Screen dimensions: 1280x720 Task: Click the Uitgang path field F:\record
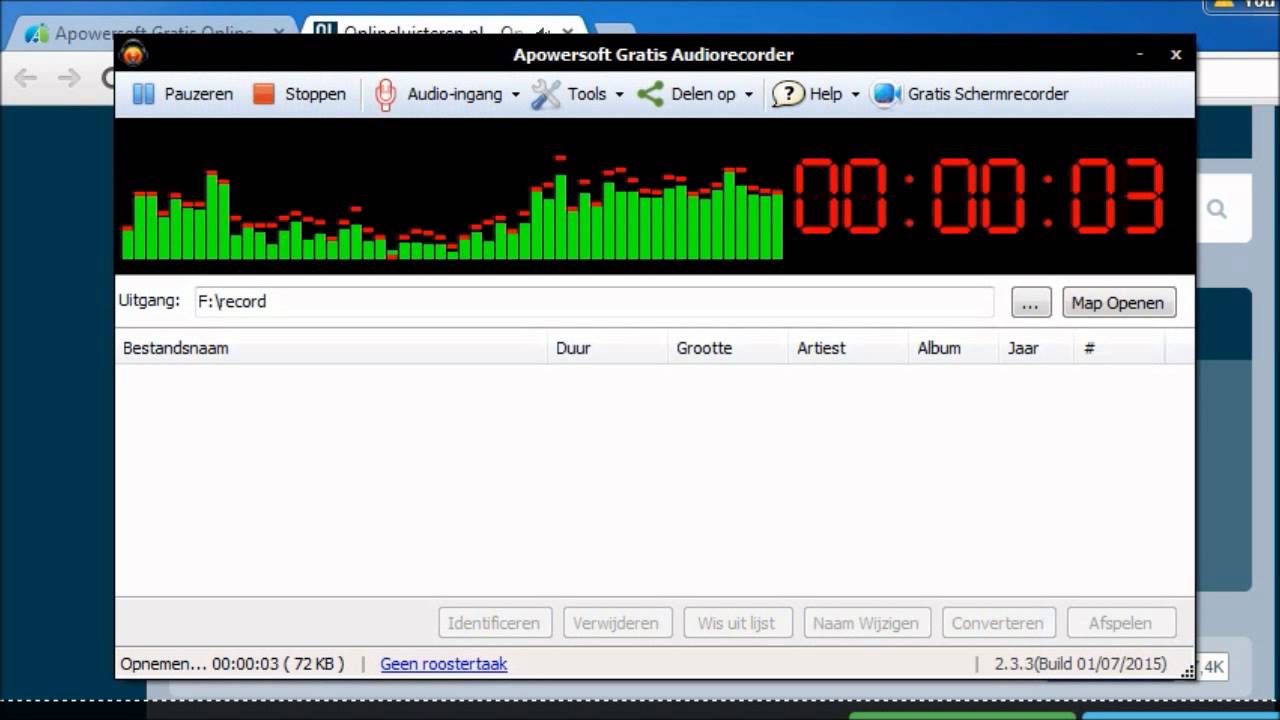click(594, 301)
